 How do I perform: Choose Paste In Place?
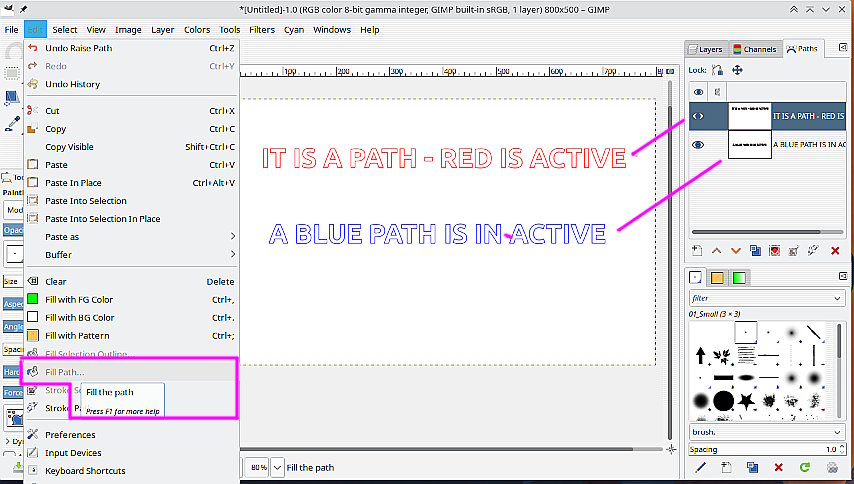[x=132, y=183]
